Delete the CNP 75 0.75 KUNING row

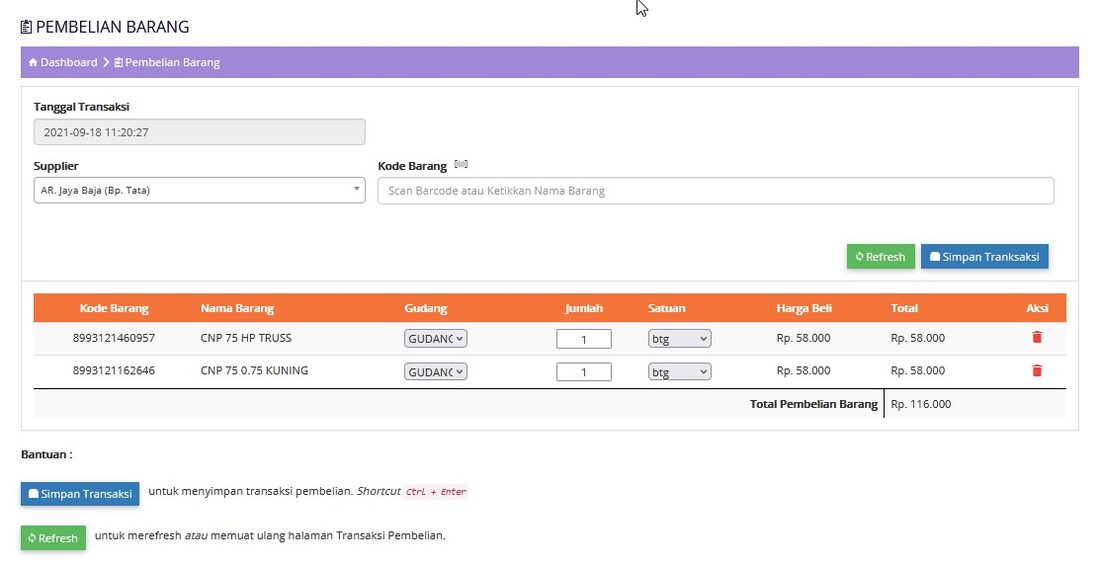point(1036,370)
